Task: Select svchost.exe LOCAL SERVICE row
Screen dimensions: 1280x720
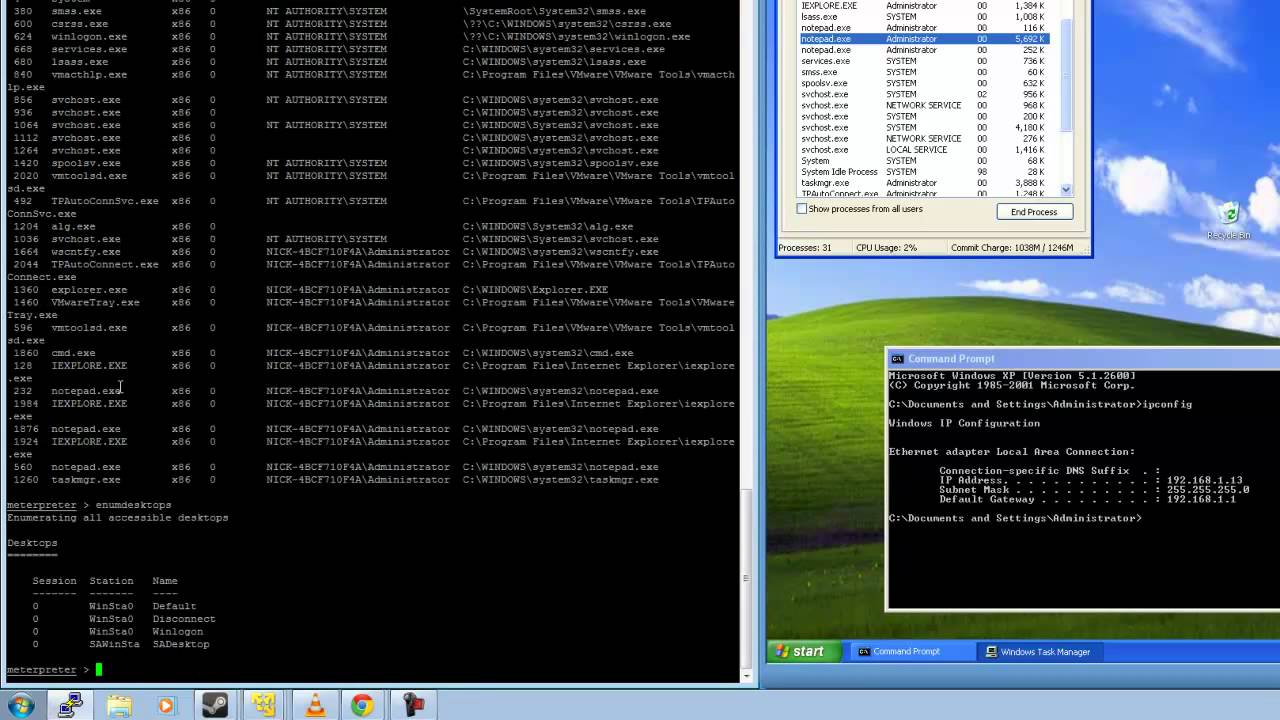Action: click(x=923, y=150)
